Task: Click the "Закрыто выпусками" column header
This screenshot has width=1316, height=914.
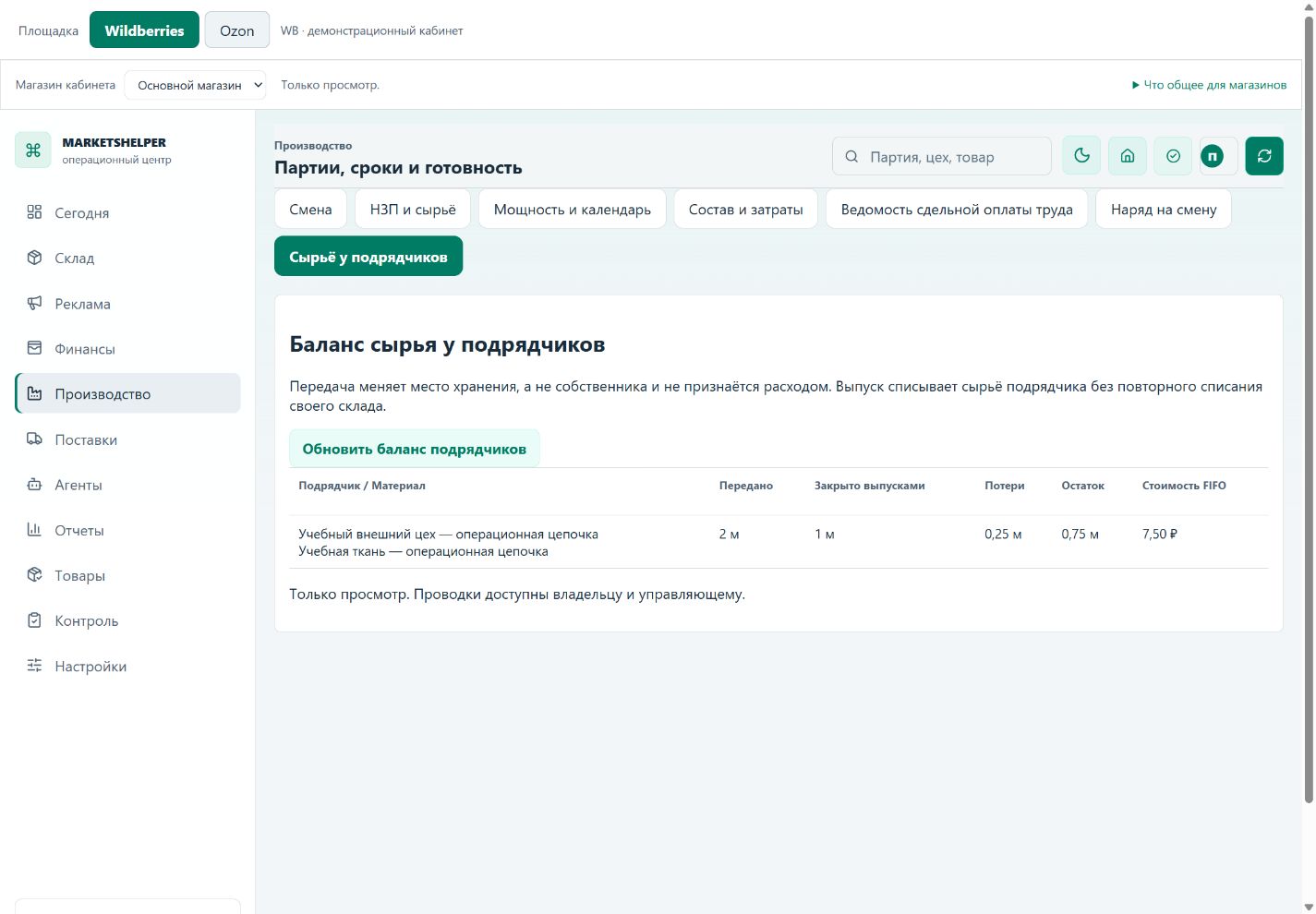Action: coord(869,486)
